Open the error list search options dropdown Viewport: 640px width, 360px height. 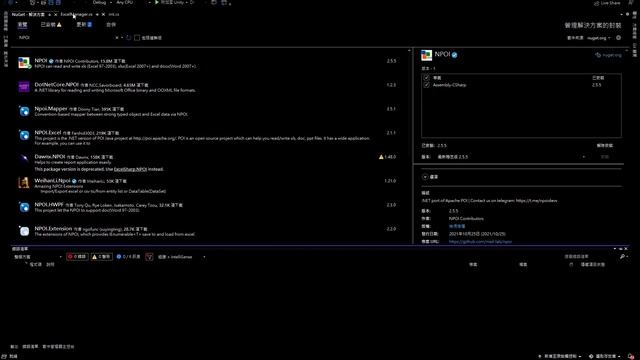(627, 257)
